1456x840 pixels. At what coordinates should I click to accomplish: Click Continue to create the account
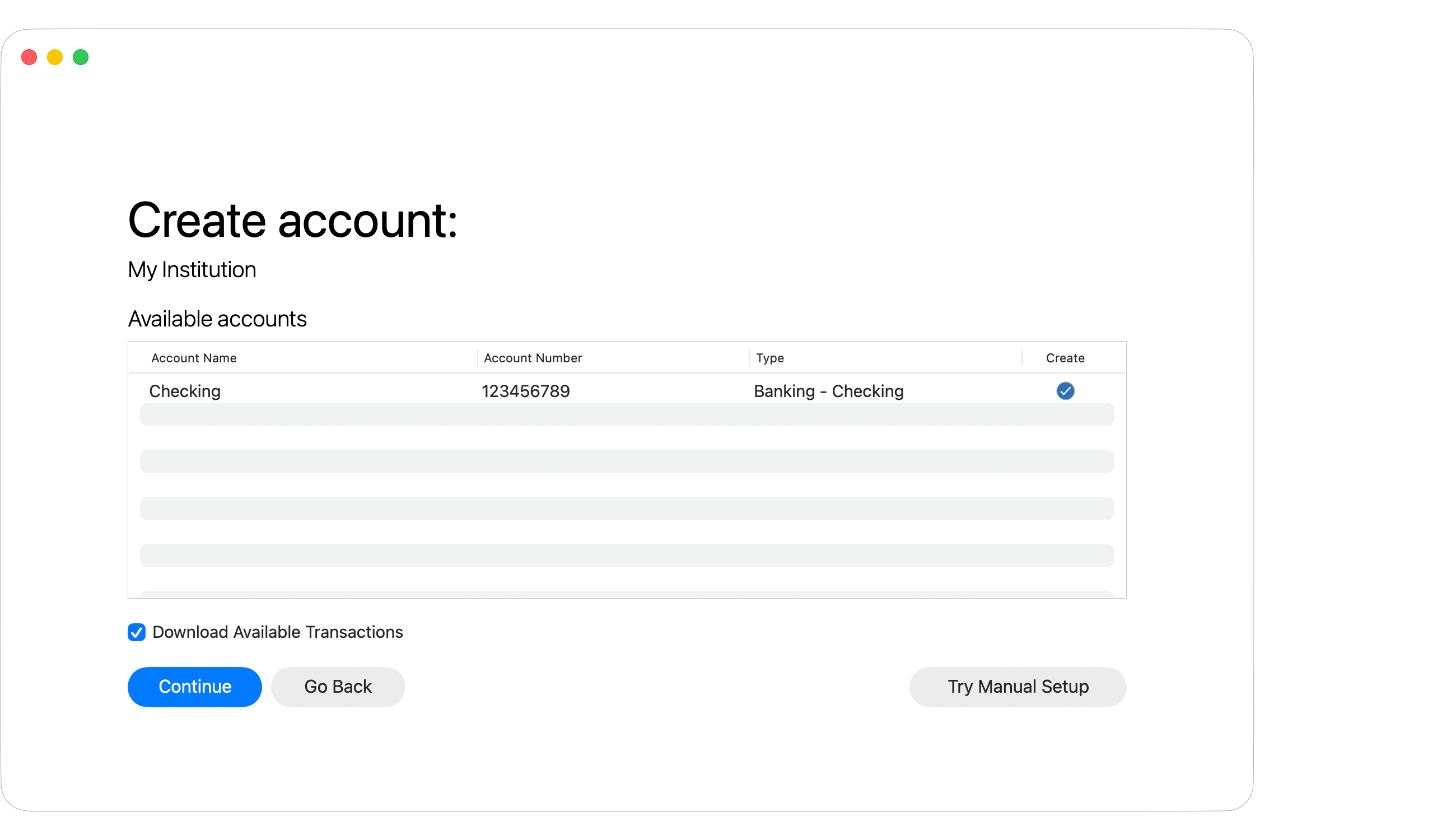pos(194,687)
